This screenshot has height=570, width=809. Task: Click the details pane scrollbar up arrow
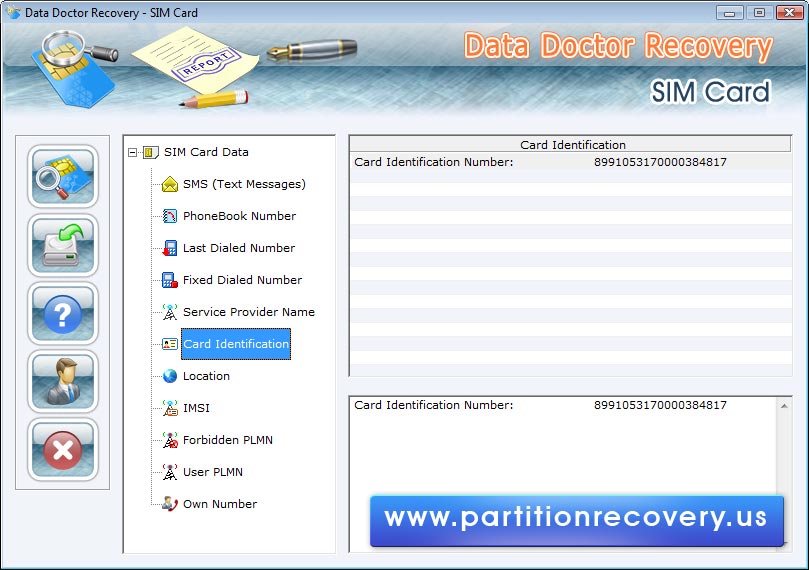click(x=784, y=406)
